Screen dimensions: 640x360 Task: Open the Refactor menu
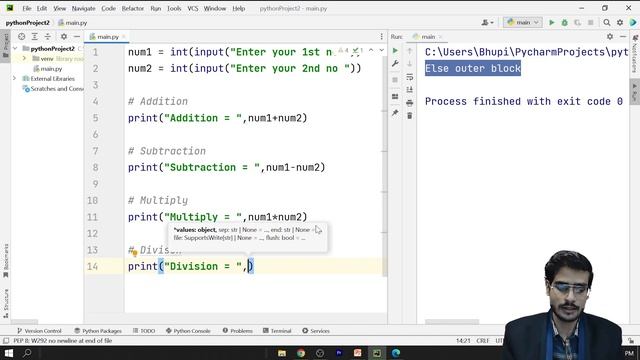coord(133,8)
